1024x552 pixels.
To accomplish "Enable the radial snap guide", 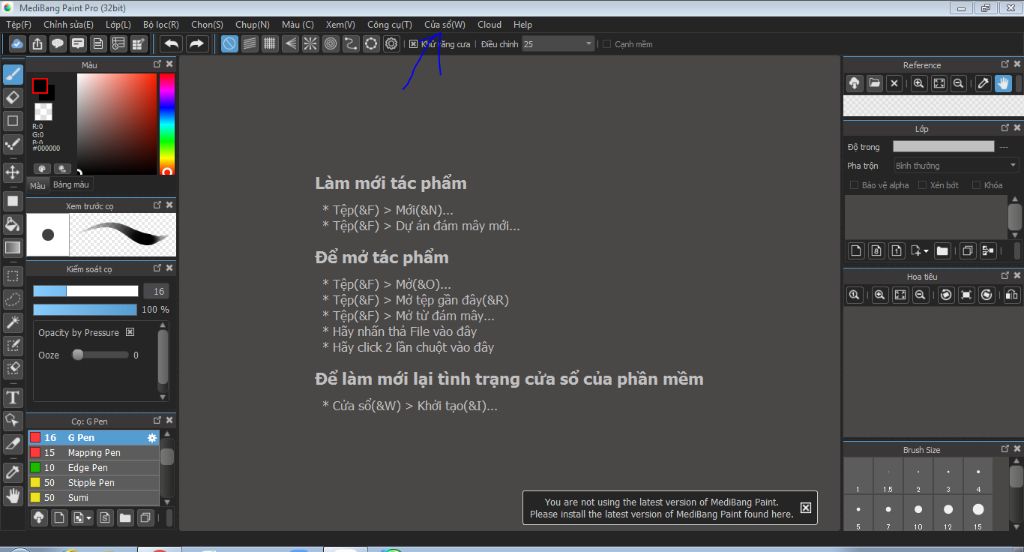I will (x=310, y=44).
